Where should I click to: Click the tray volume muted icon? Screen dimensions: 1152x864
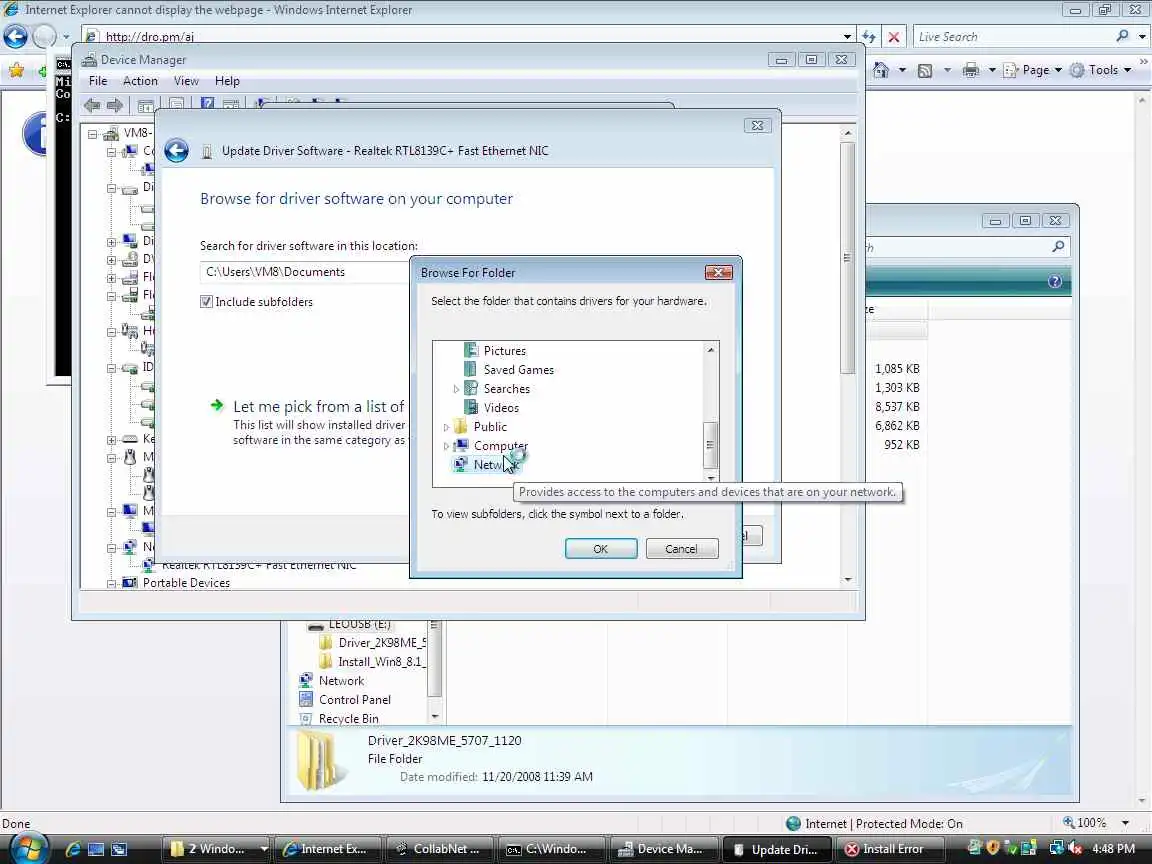pos(1076,848)
